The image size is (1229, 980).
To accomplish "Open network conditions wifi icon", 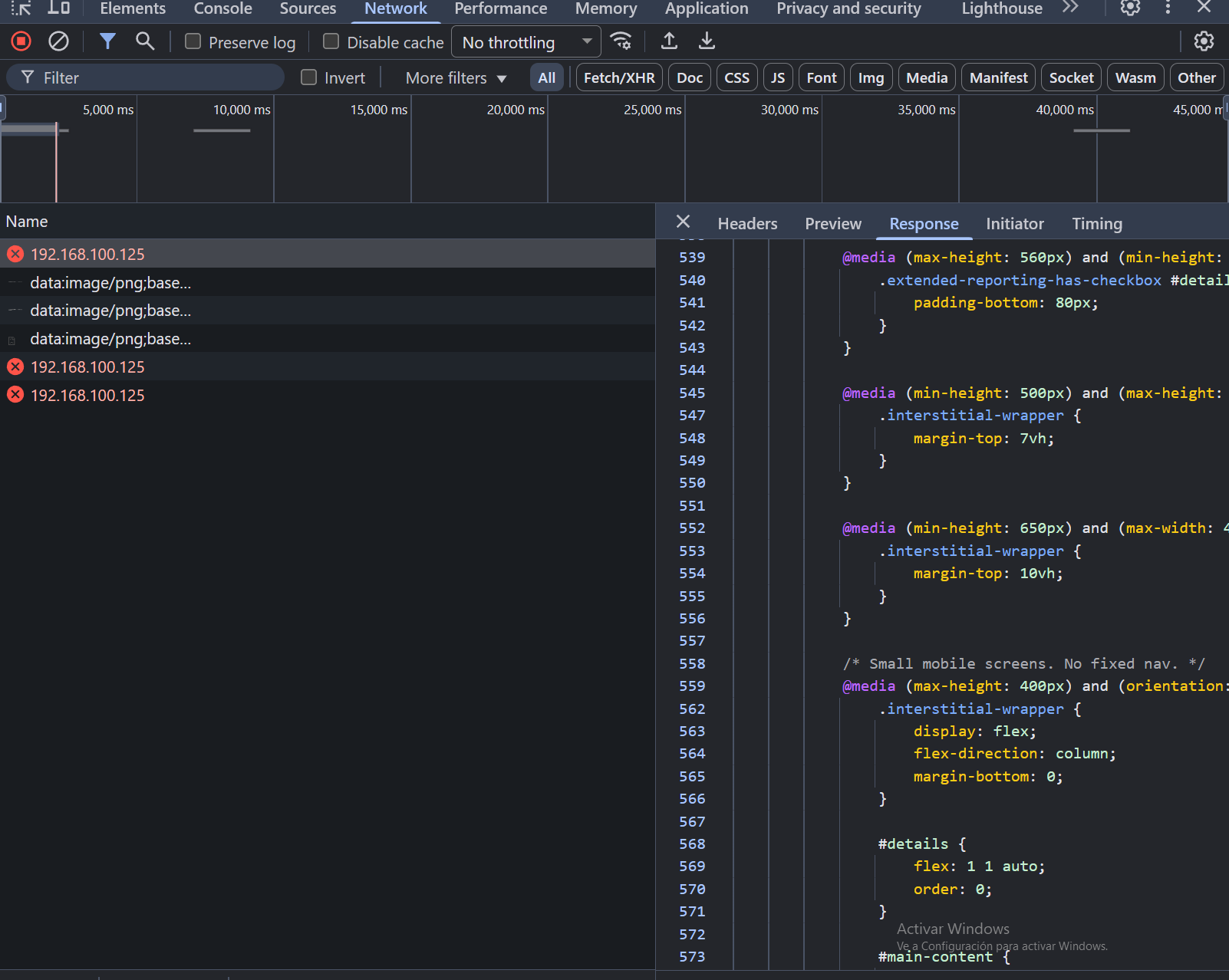I will click(621, 41).
